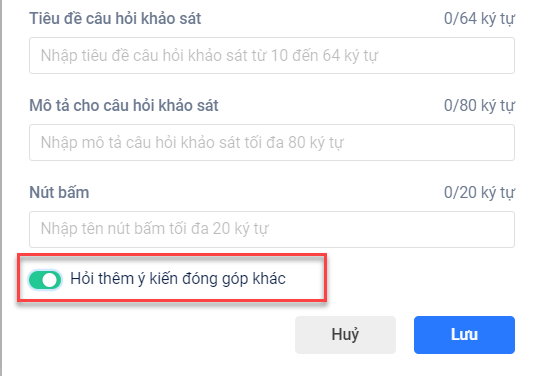Focus the survey question description input field
Image resolution: width=540 pixels, height=376 pixels.
pos(272,143)
